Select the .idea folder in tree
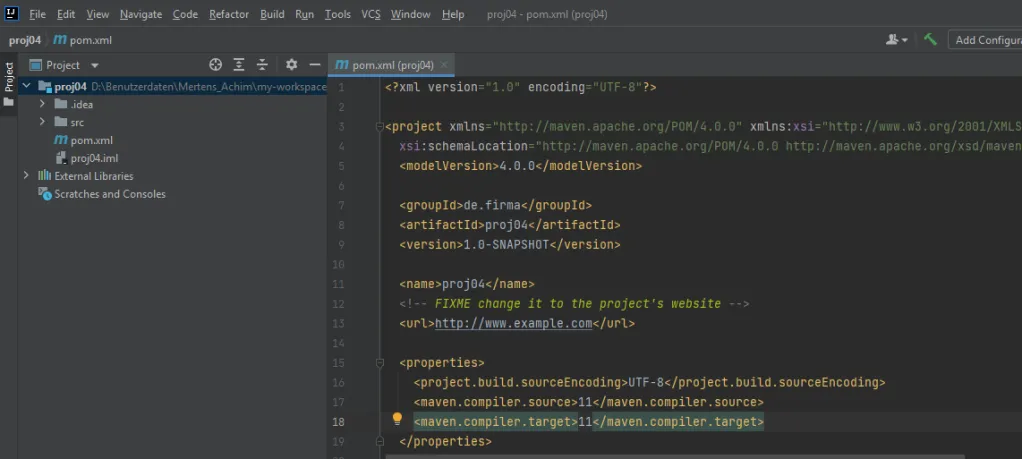 point(74,104)
